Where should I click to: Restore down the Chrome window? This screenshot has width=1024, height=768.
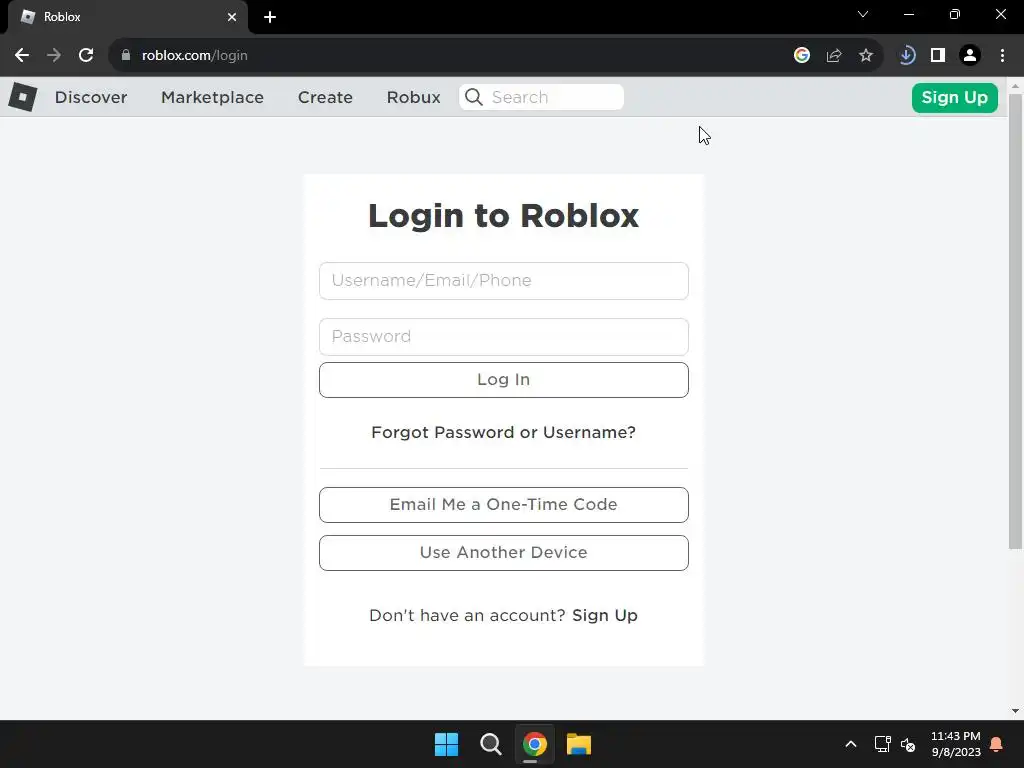tap(955, 14)
